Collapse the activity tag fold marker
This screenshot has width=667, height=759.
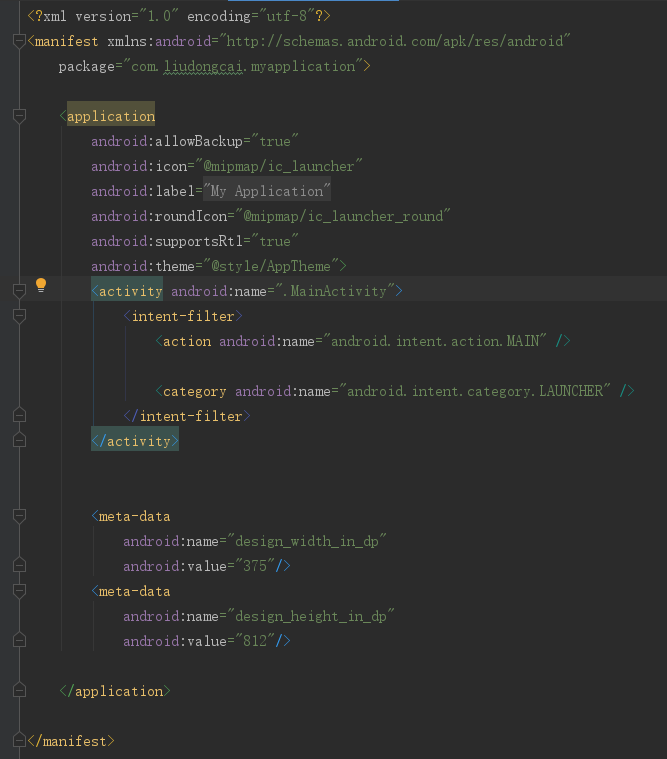click(19, 291)
